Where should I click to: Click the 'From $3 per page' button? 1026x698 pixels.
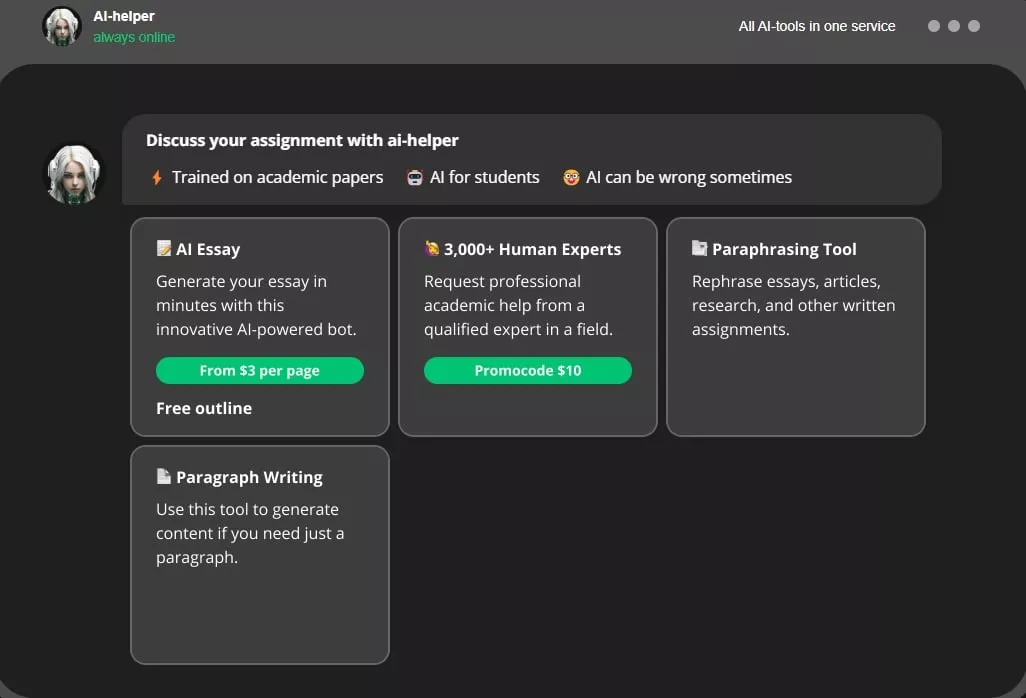260,370
